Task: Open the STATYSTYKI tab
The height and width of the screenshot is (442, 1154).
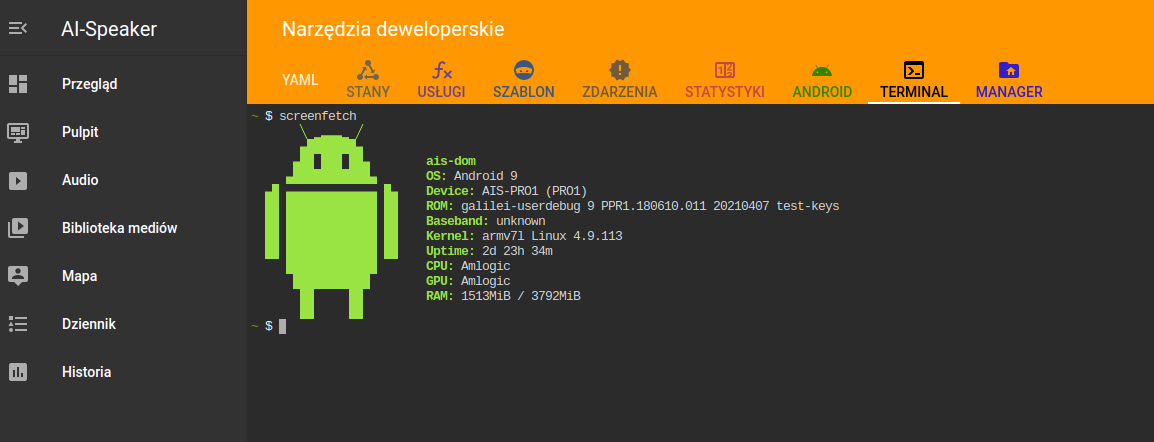Action: pyautogui.click(x=725, y=80)
